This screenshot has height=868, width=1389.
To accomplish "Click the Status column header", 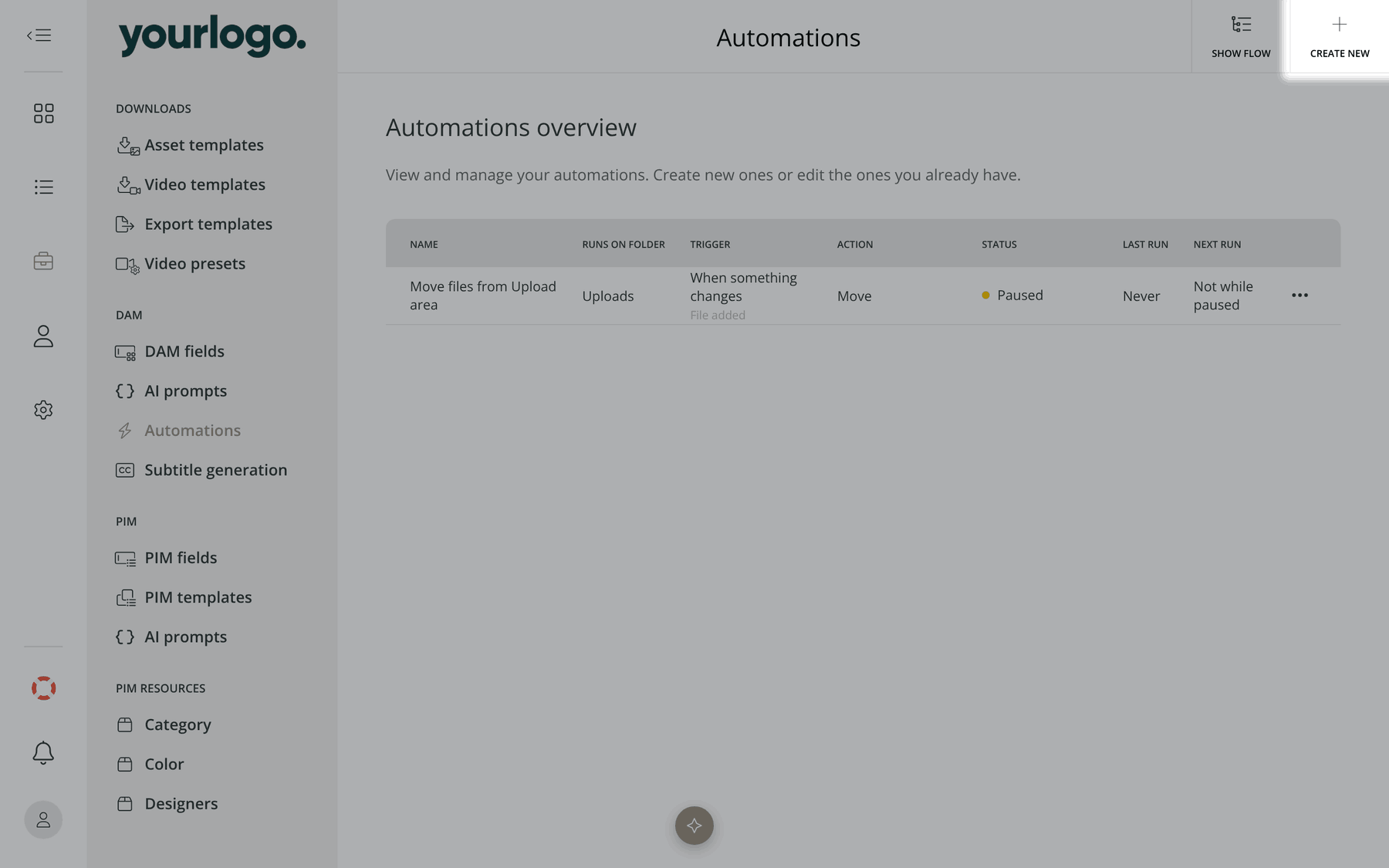I will tap(999, 245).
